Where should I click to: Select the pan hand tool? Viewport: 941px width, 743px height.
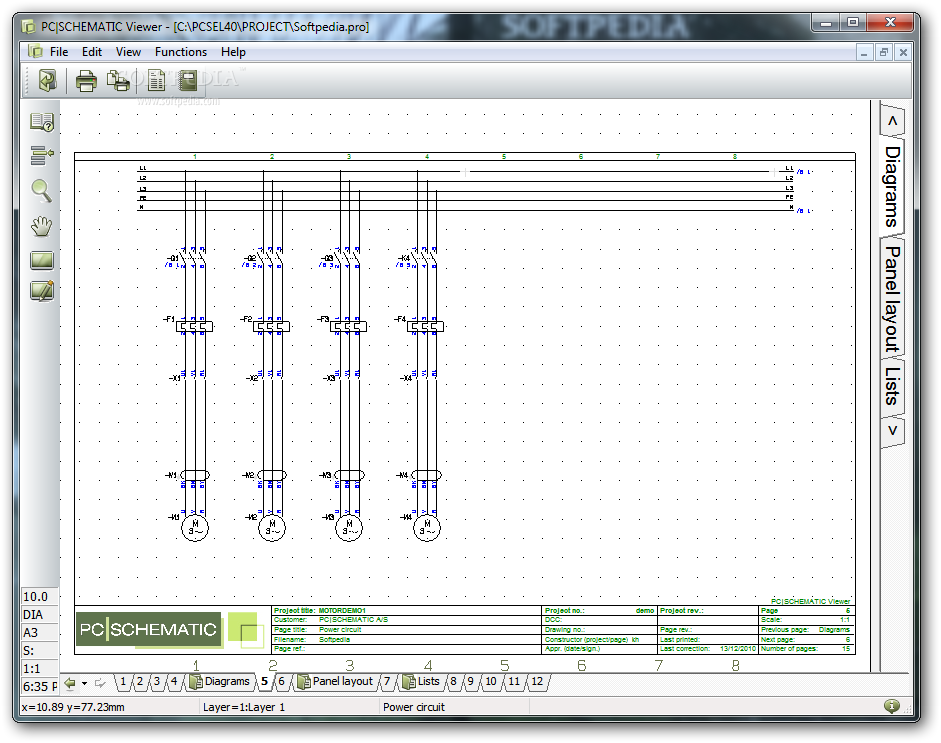(x=41, y=226)
